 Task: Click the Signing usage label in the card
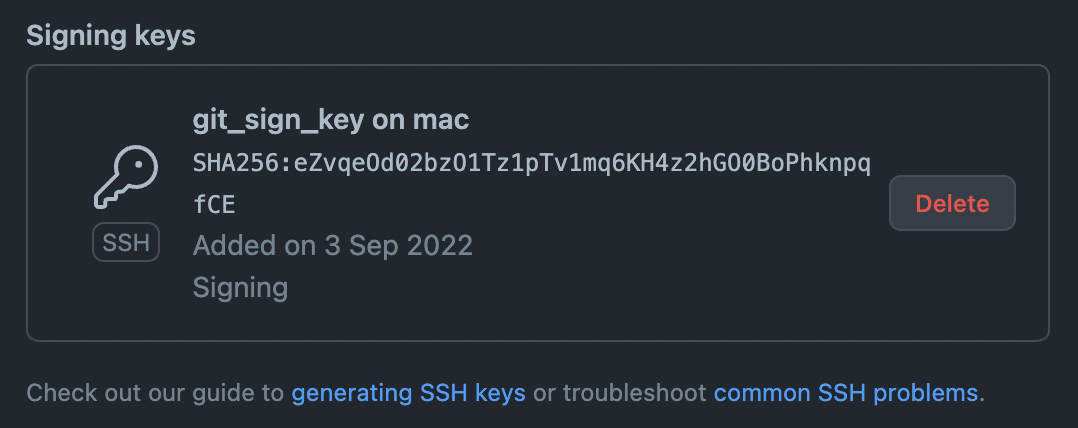(x=240, y=287)
